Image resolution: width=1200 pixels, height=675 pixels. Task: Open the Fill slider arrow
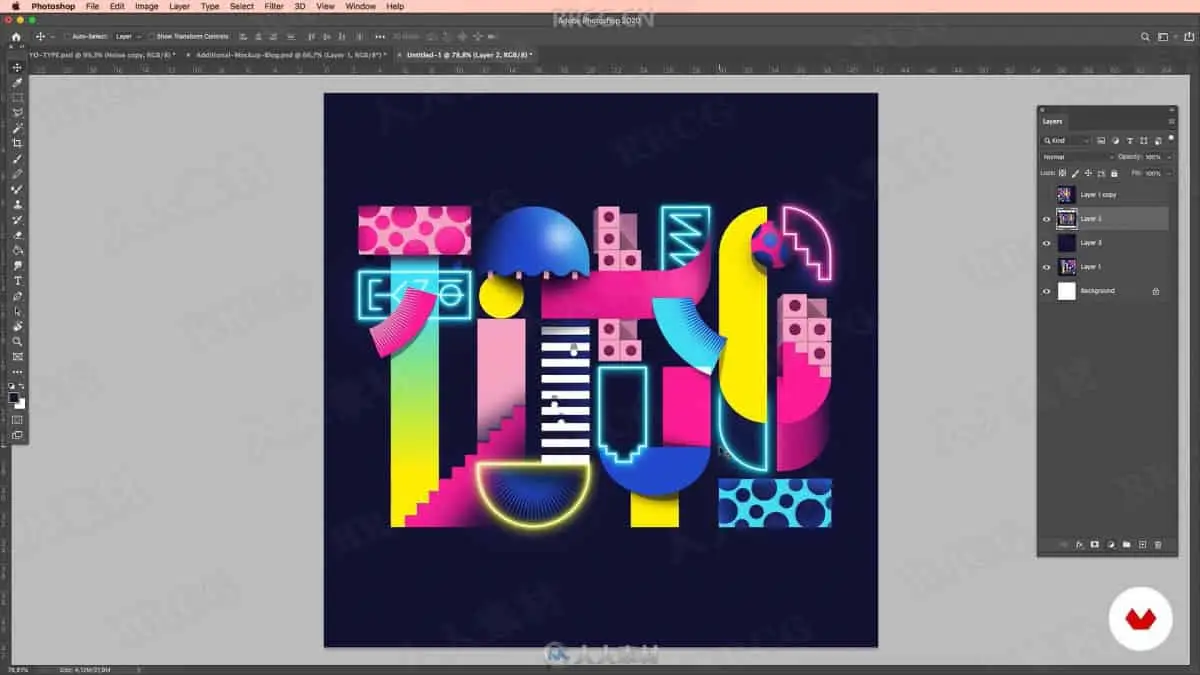tap(1169, 173)
